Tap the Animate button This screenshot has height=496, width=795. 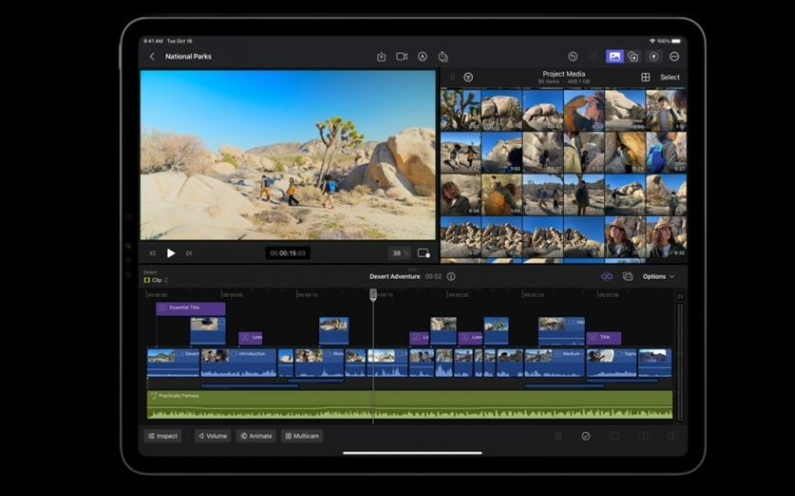click(256, 436)
